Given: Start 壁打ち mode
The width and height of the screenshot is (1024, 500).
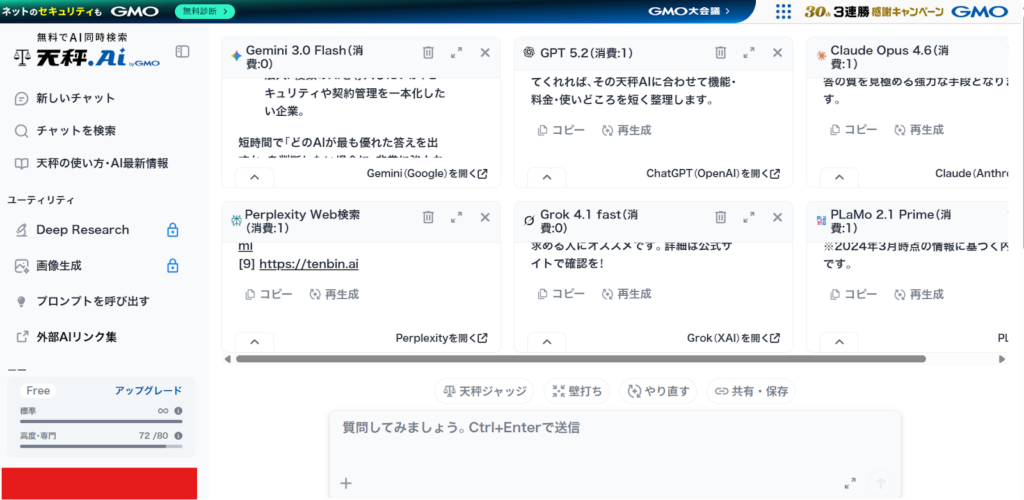Looking at the screenshot, I should (577, 391).
